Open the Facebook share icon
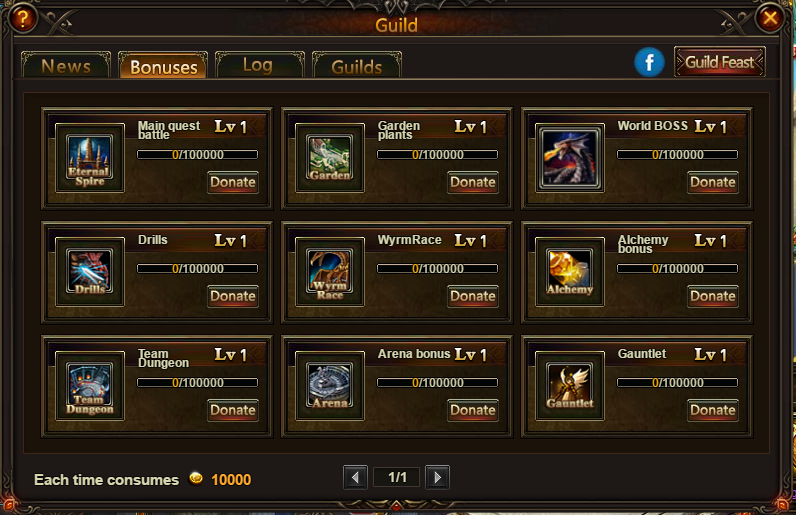This screenshot has height=515, width=796. (649, 62)
